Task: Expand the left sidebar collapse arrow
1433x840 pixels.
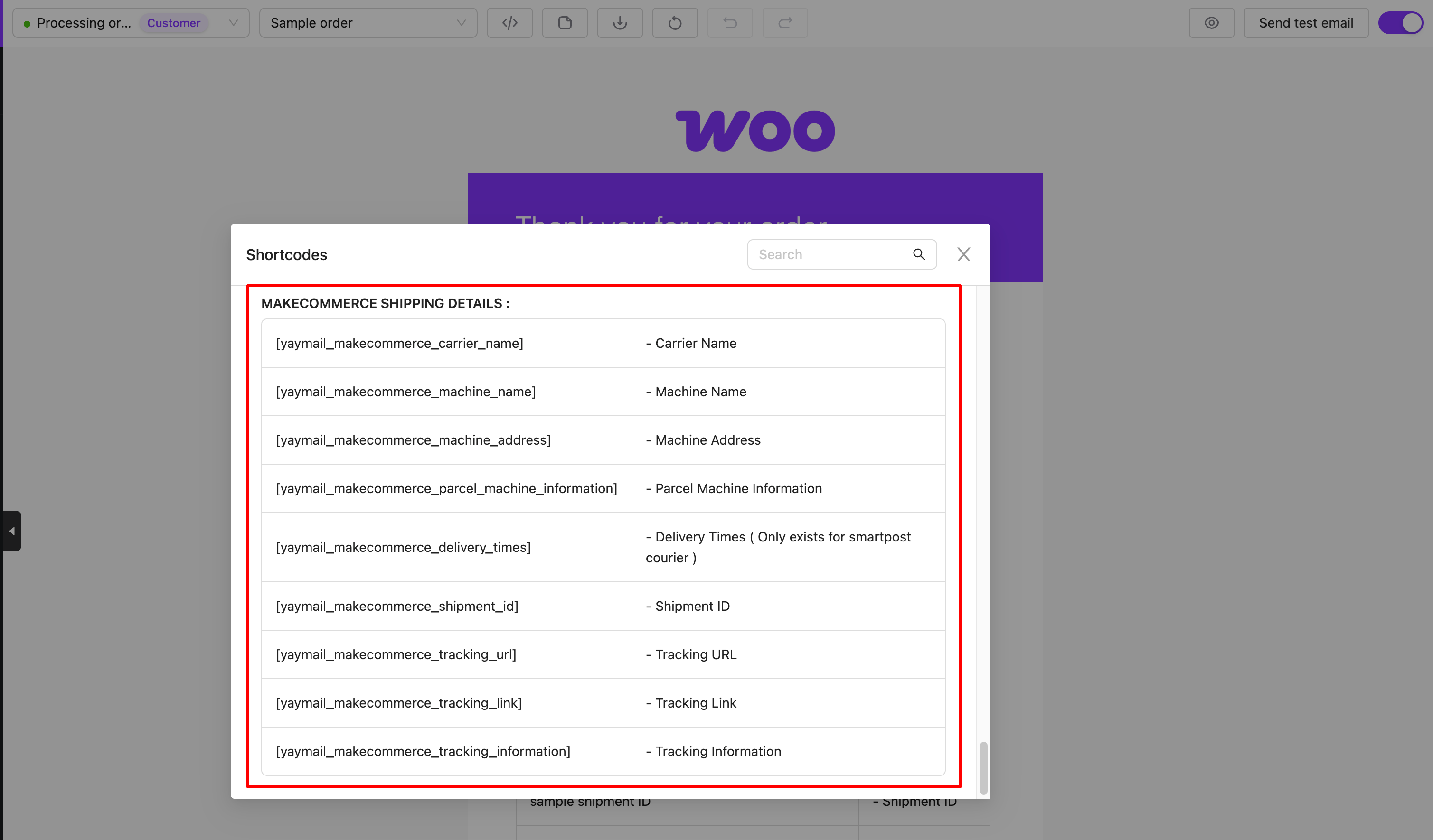Action: click(x=11, y=531)
